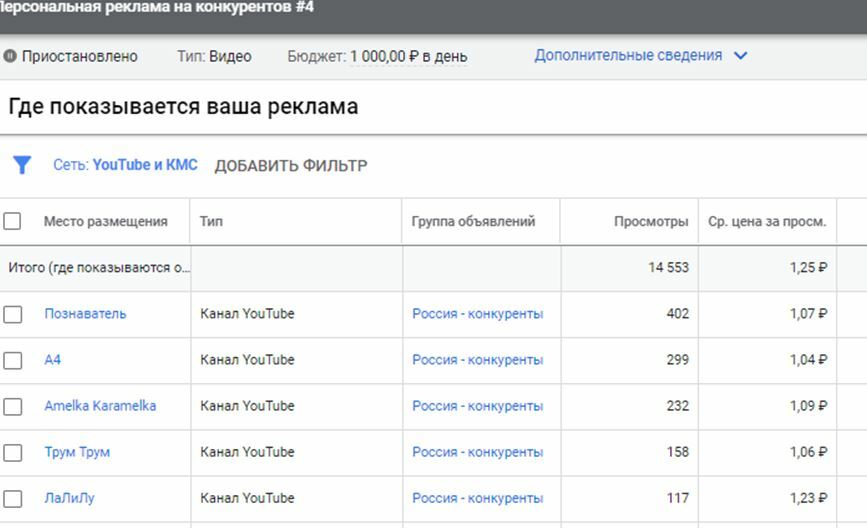Viewport: 867px width, 528px height.
Task: Open the Сеть: YouTube и КМС filter
Action: (126, 165)
